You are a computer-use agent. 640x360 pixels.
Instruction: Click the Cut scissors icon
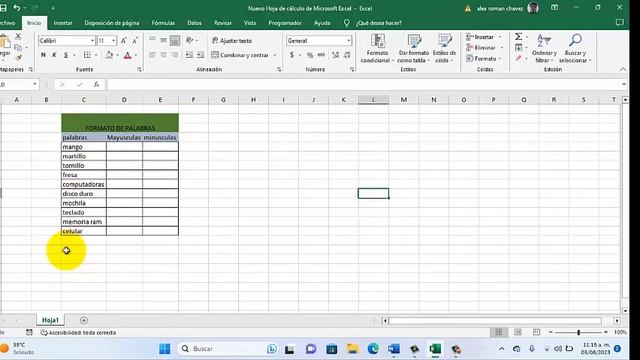pos(18,37)
